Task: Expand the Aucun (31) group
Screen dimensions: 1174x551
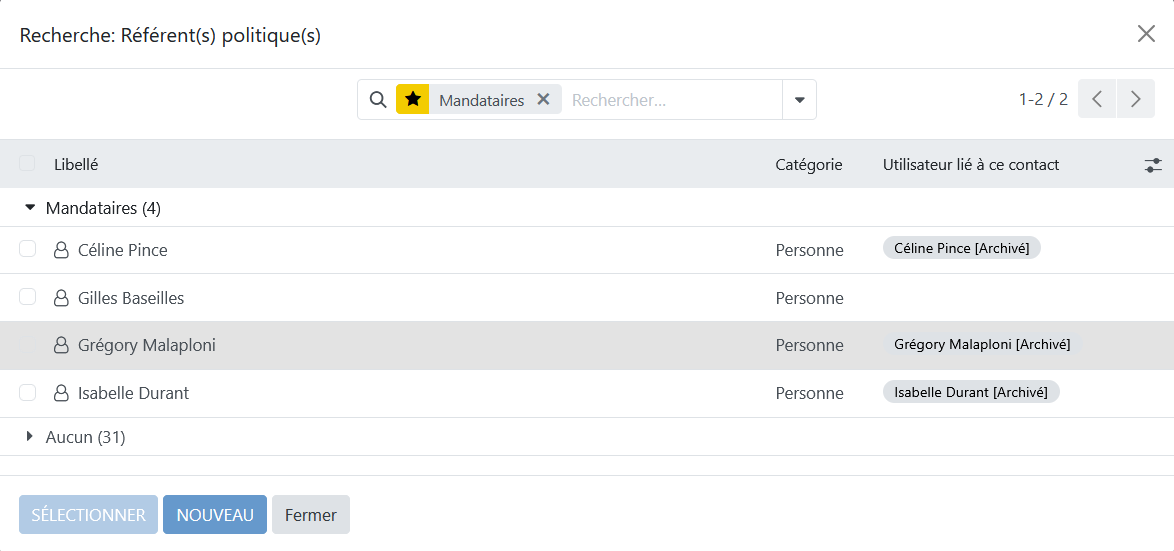Action: pyautogui.click(x=30, y=437)
